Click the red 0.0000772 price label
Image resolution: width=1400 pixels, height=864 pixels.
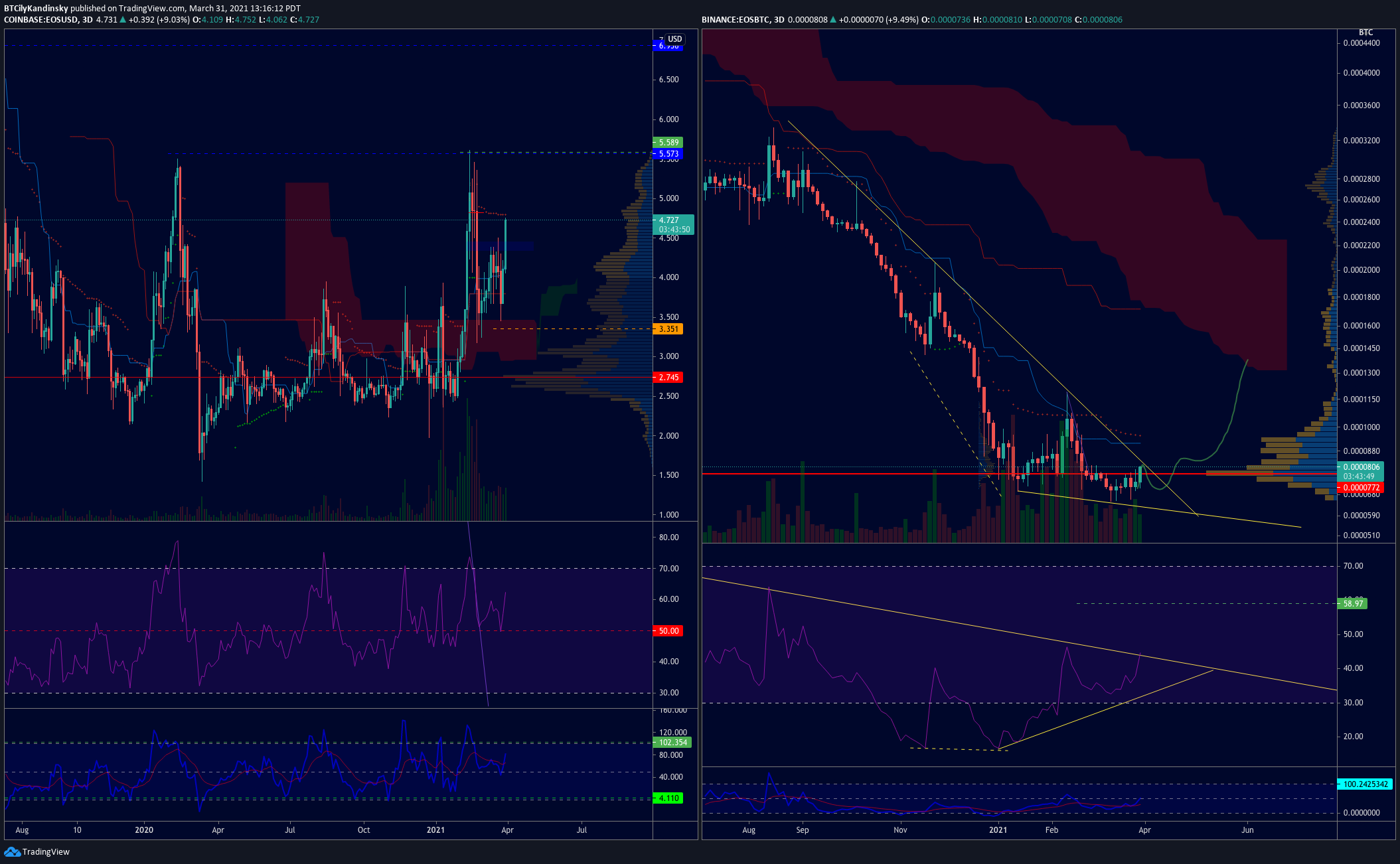[x=1361, y=488]
